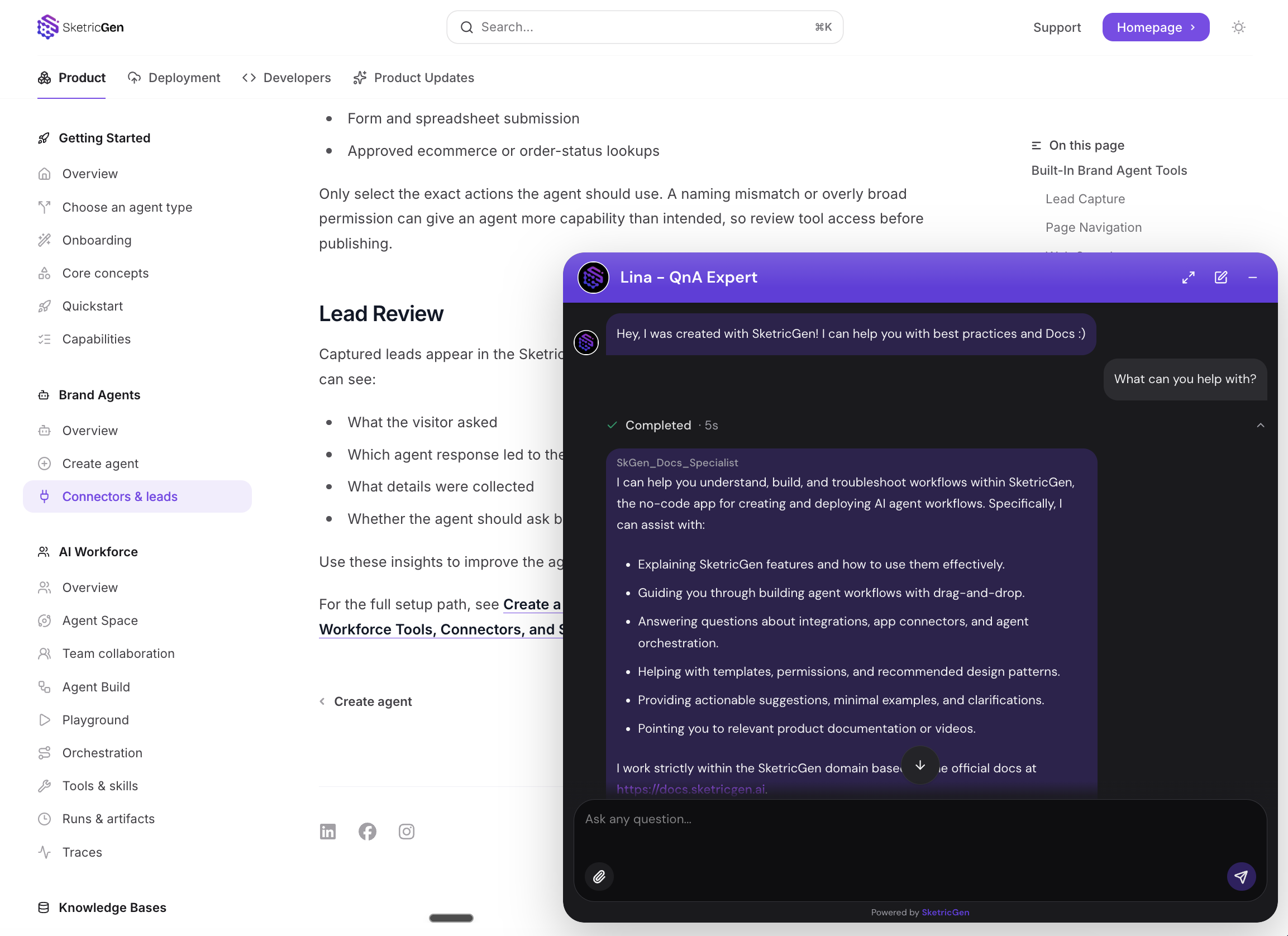Jump to Built-In Brand Agent Tools section
Image resolution: width=1288 pixels, height=936 pixels.
[1109, 170]
